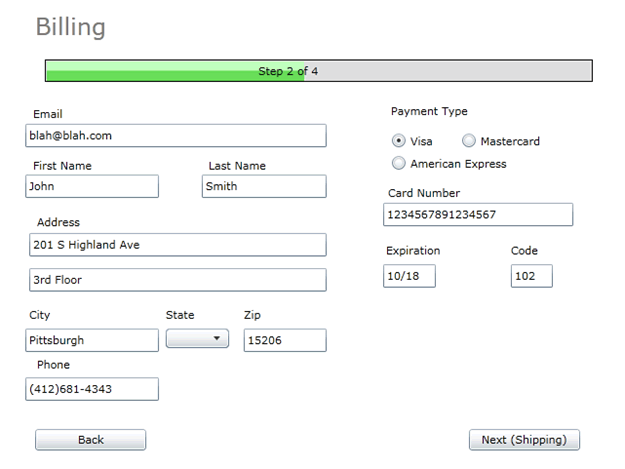Click the City label
This screenshot has height=469, width=625.
point(40,315)
